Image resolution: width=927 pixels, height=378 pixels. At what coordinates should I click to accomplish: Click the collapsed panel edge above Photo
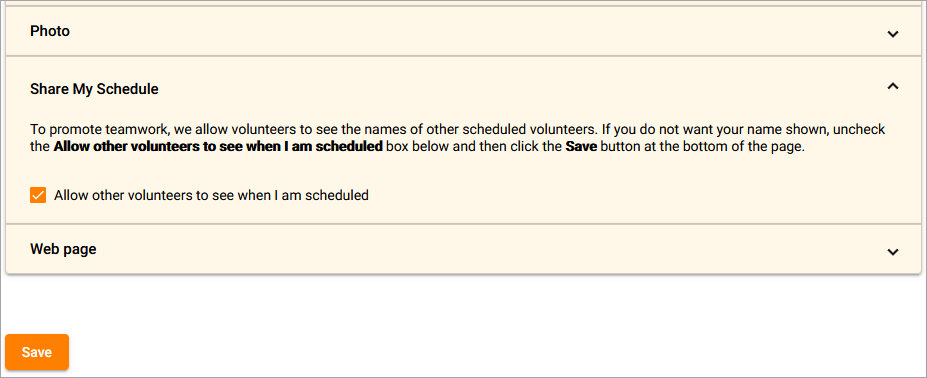click(x=464, y=3)
